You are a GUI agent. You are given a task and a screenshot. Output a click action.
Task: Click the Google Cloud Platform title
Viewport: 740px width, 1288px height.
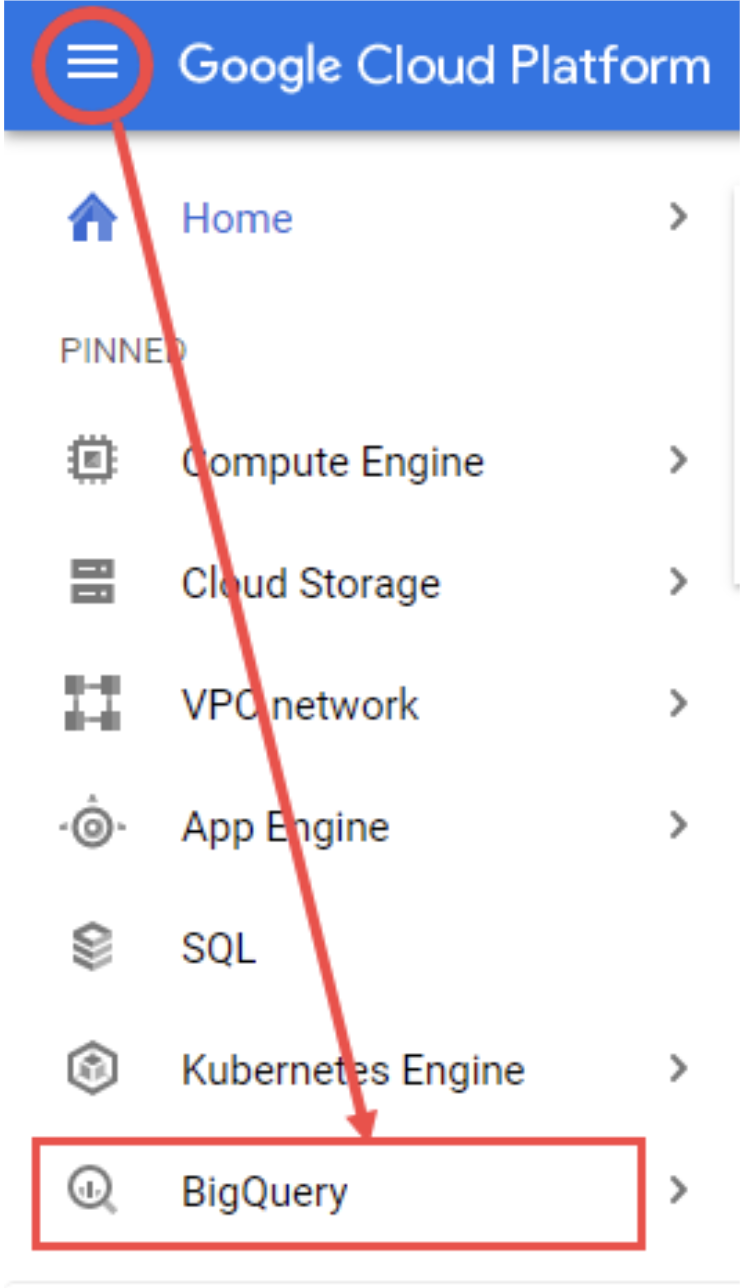pos(444,66)
